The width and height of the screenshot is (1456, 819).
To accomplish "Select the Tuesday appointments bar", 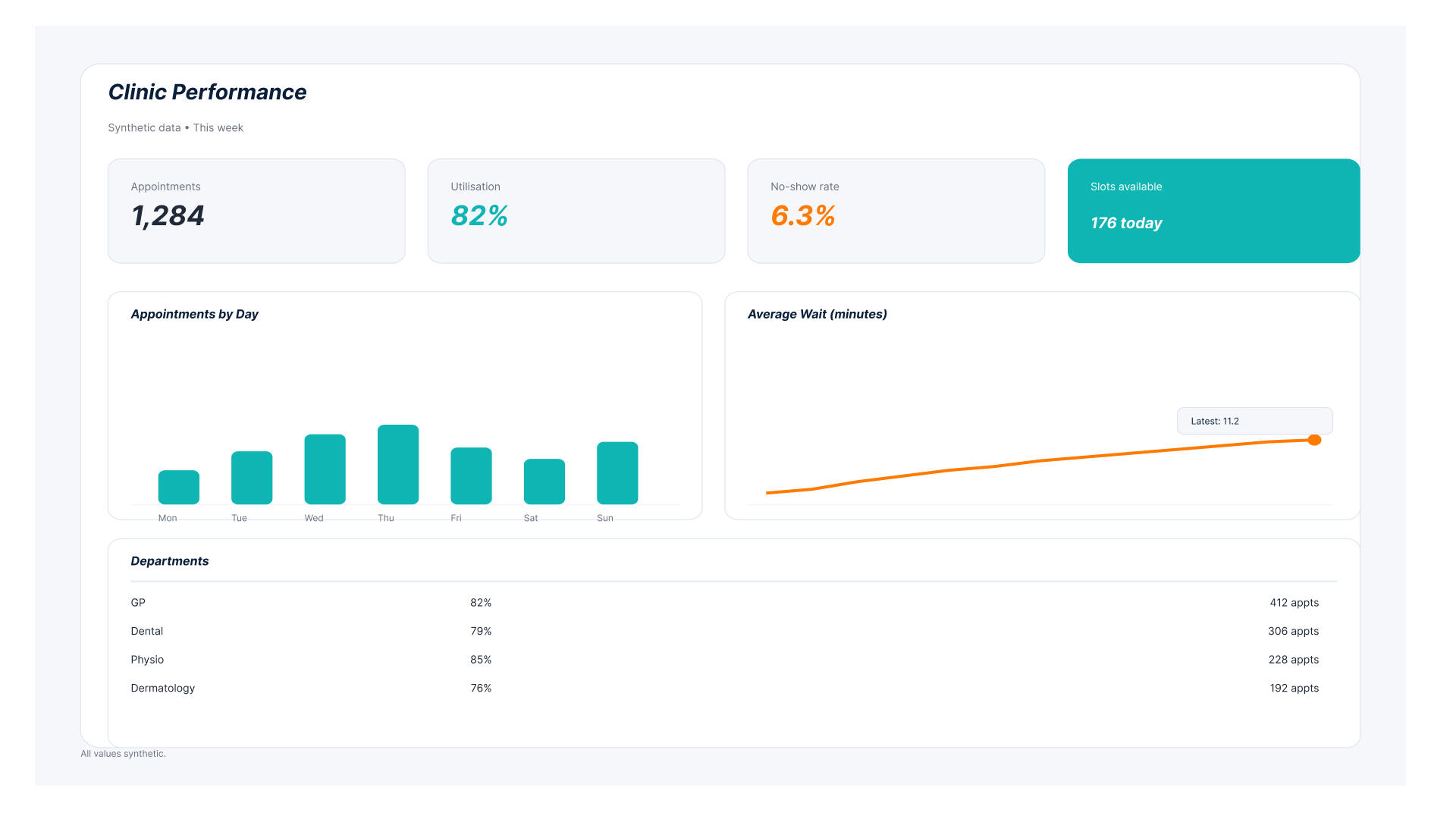I will click(252, 478).
